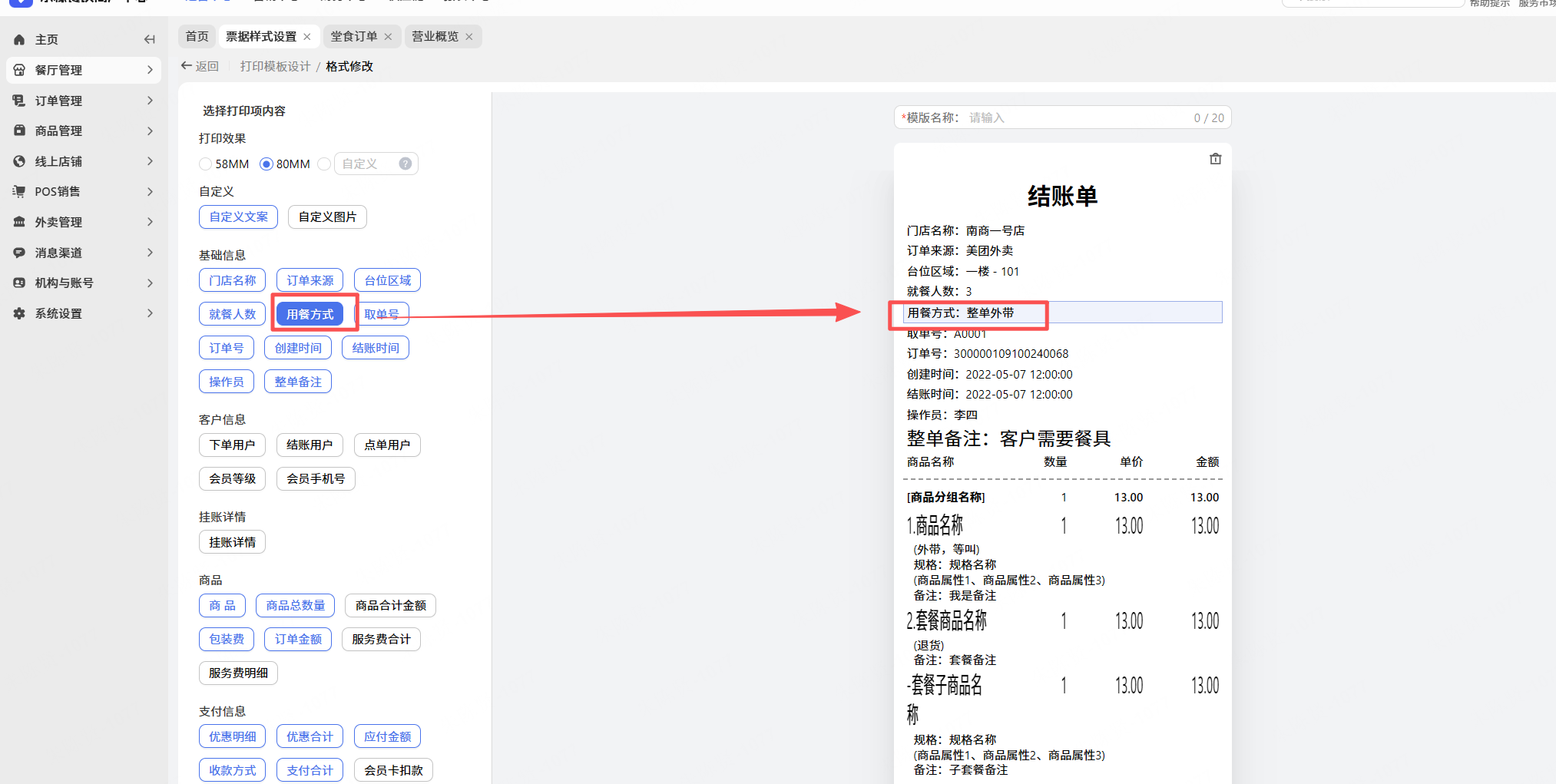Click the help question mark icon

[406, 164]
